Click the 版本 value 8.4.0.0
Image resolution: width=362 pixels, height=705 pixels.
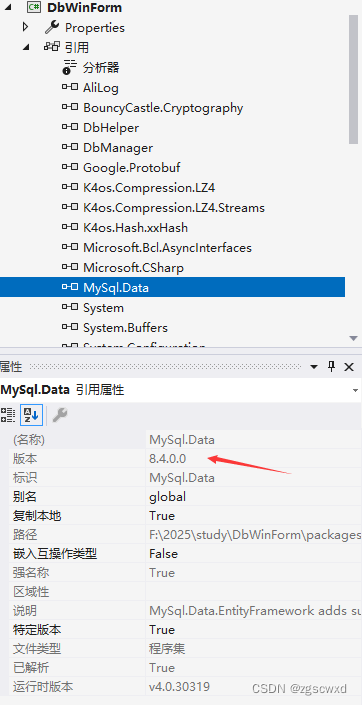pos(168,459)
